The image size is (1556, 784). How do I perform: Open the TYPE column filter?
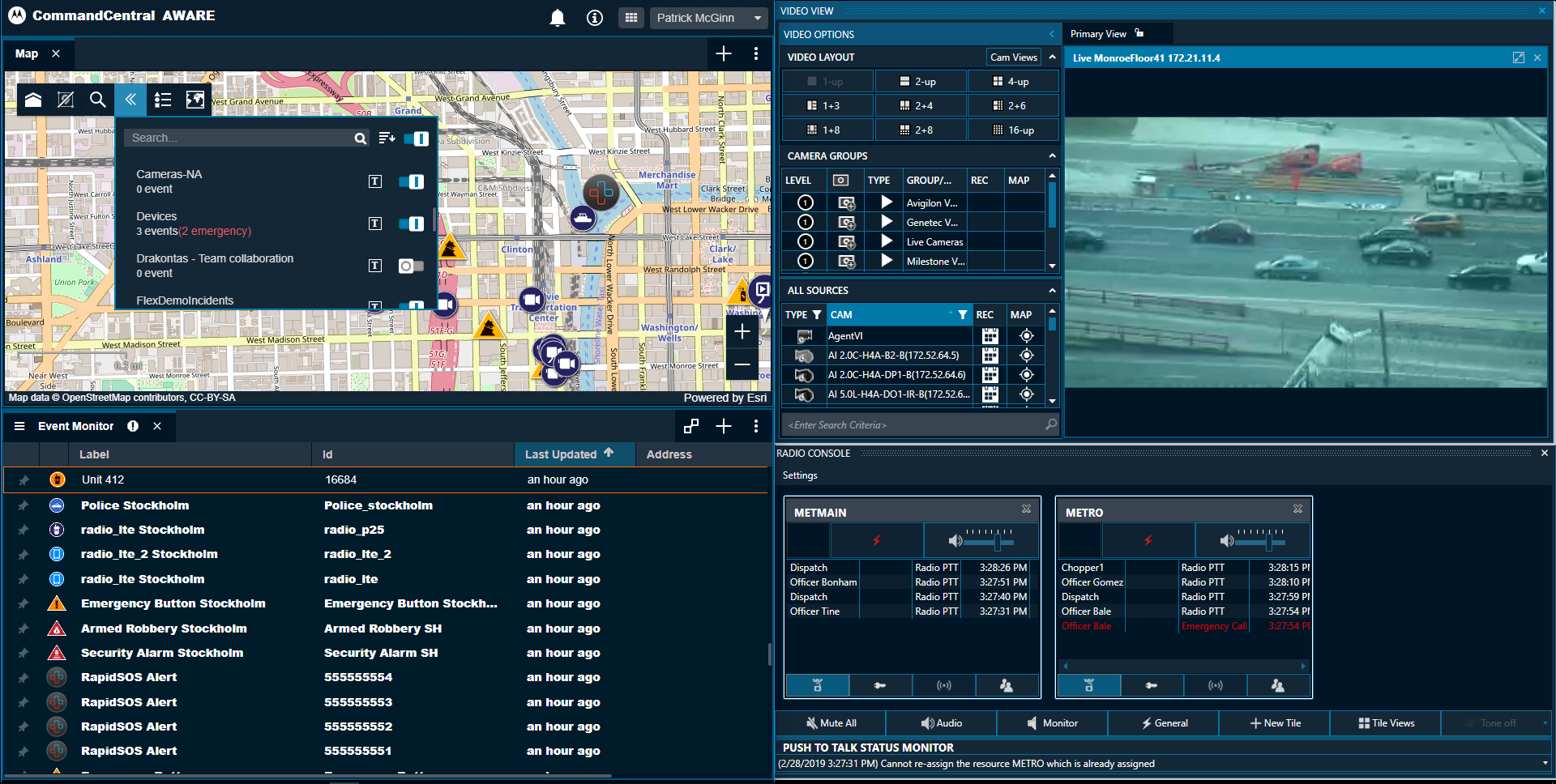(x=817, y=315)
